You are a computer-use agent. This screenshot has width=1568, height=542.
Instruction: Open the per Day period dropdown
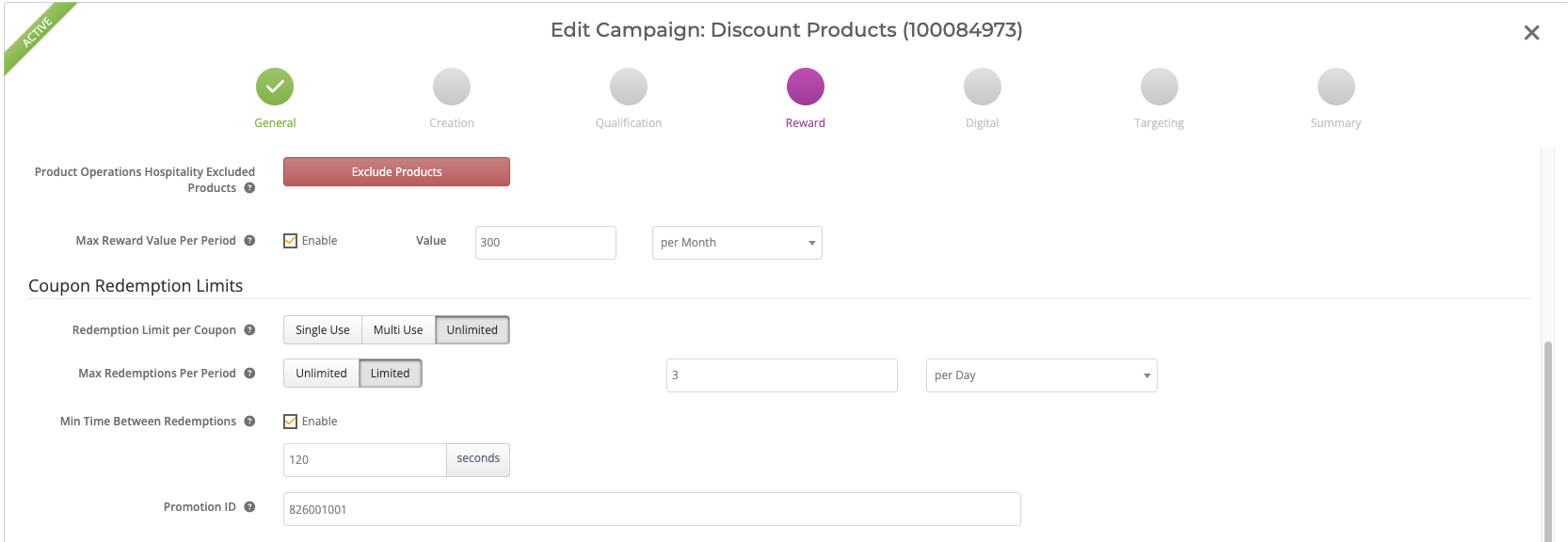[1041, 375]
